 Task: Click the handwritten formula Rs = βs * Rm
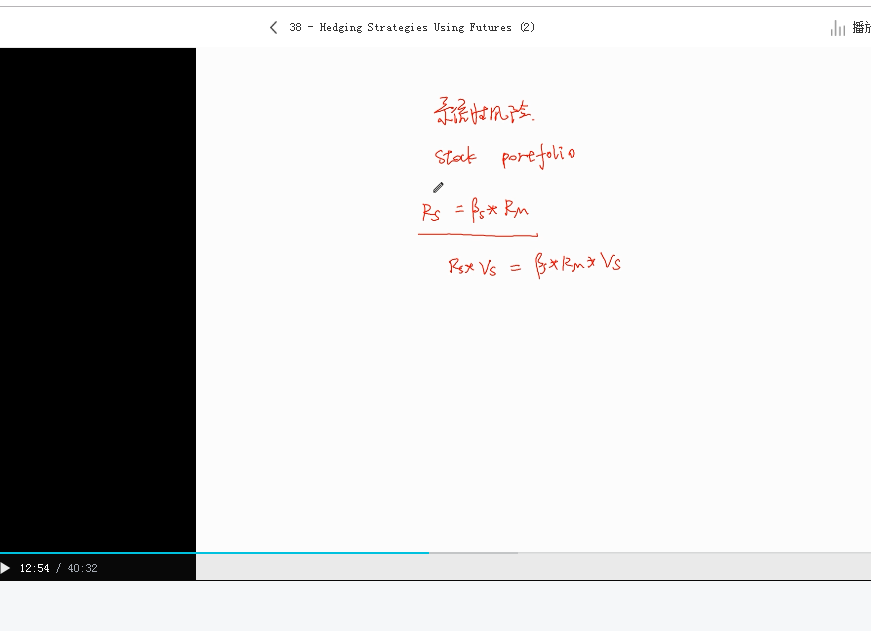pyautogui.click(x=475, y=211)
